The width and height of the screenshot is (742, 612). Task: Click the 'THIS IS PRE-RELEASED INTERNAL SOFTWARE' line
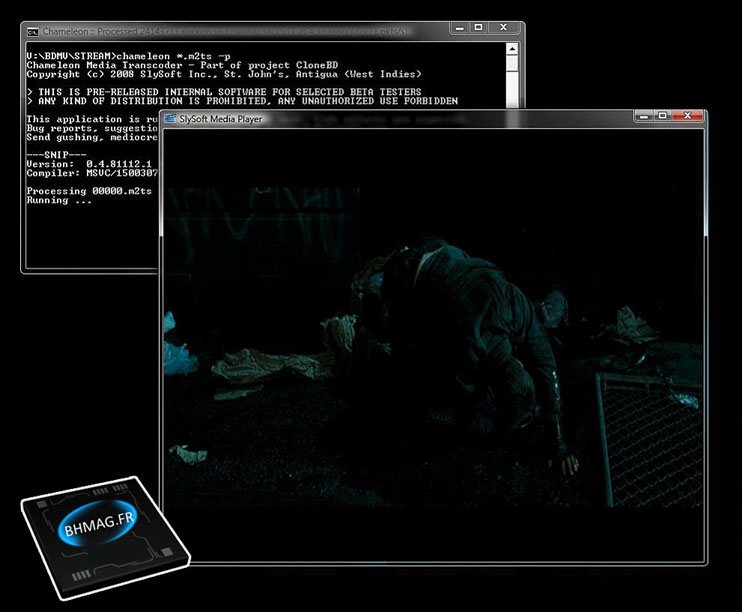(x=224, y=92)
